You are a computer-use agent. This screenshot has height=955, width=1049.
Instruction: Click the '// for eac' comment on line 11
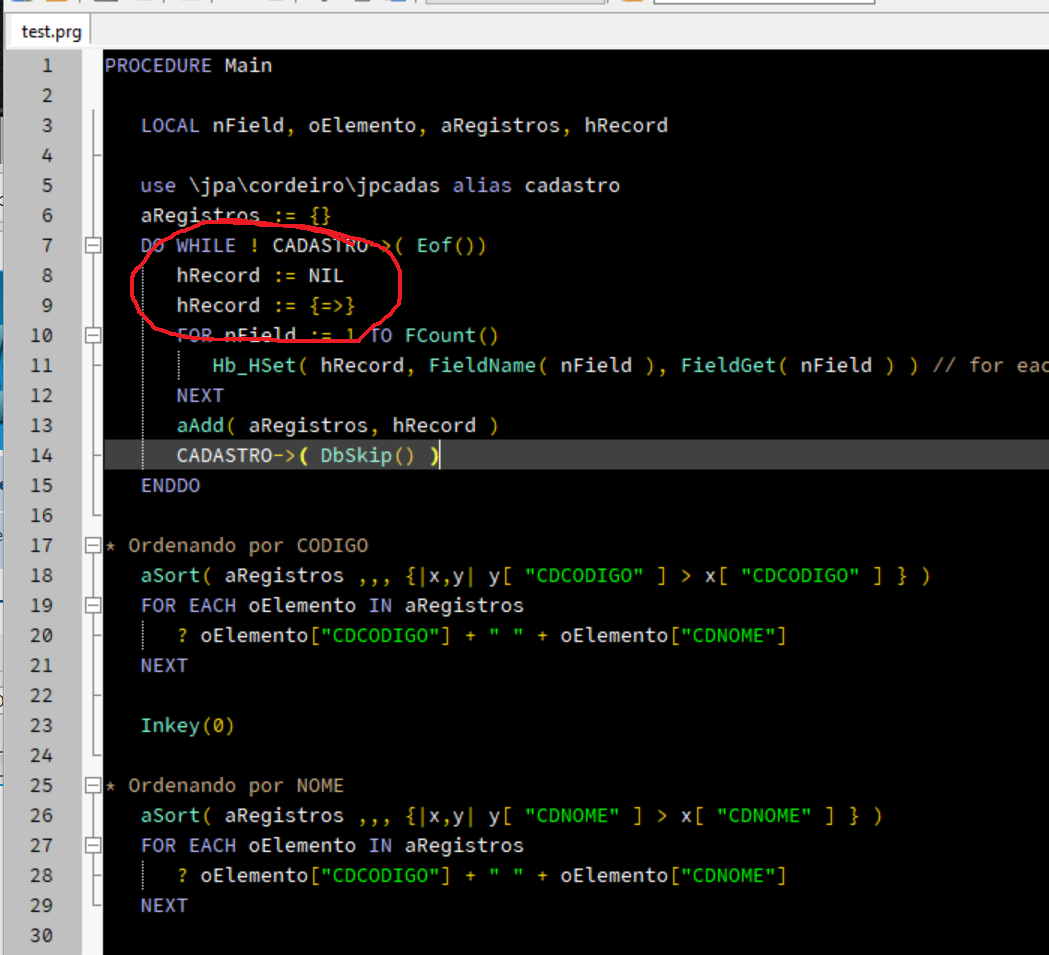(990, 365)
